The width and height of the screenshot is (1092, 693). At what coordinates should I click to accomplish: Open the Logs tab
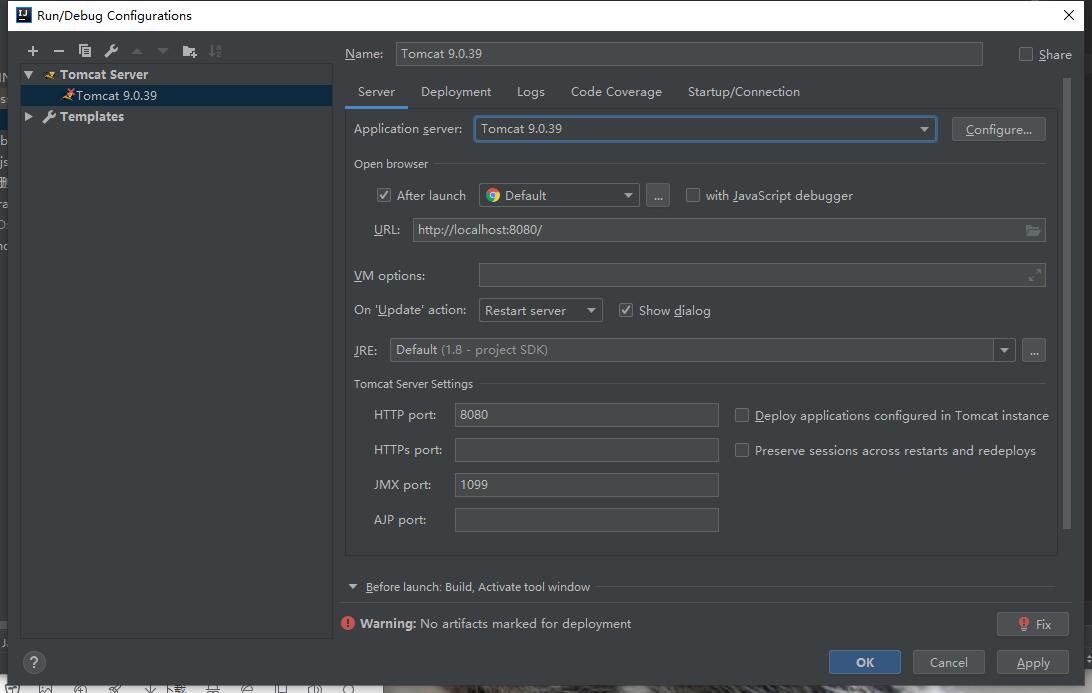(x=531, y=92)
